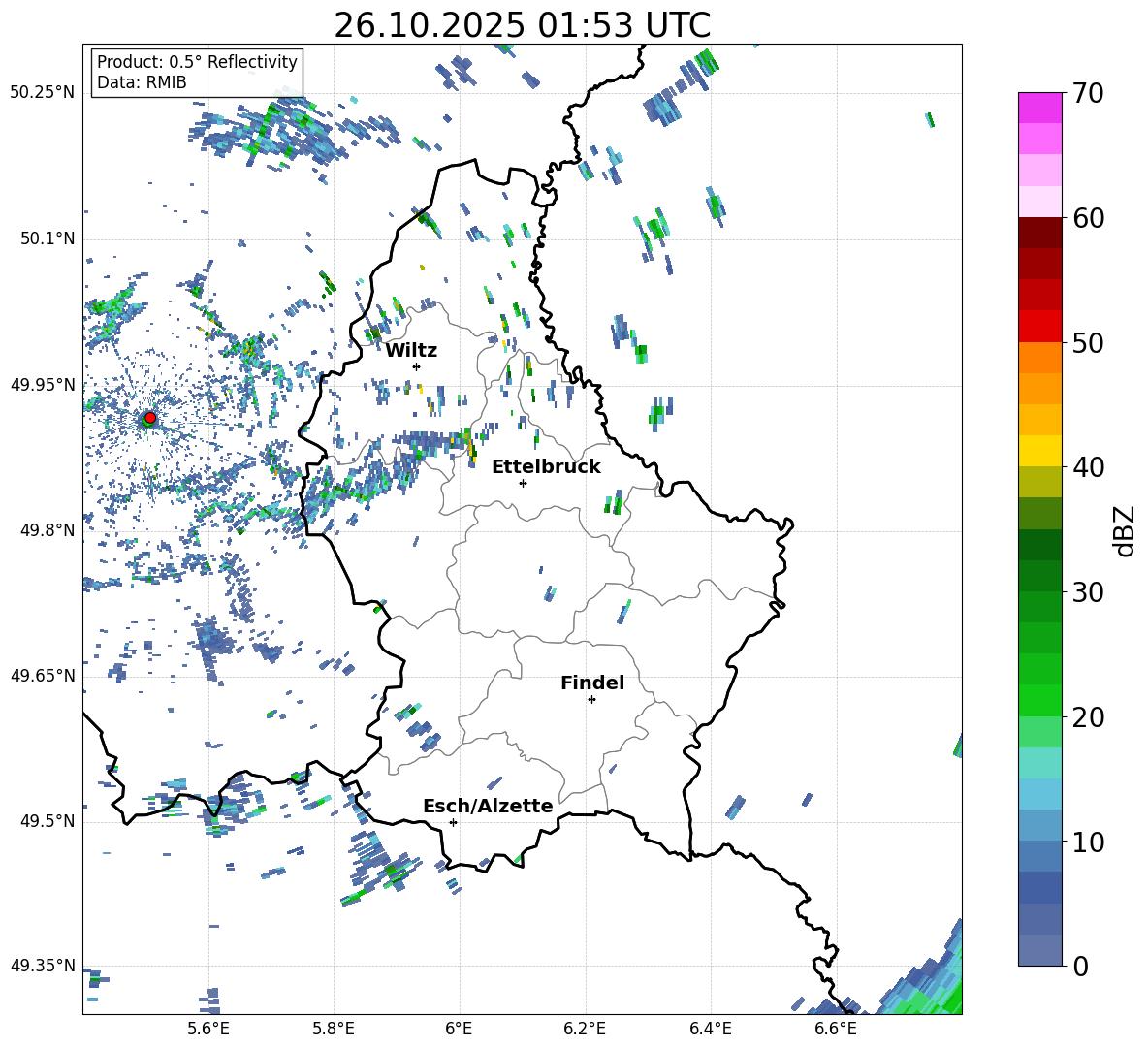This screenshot has width=1148, height=1048.
Task: Click the Esch/Alzette city label
Action: [x=488, y=807]
